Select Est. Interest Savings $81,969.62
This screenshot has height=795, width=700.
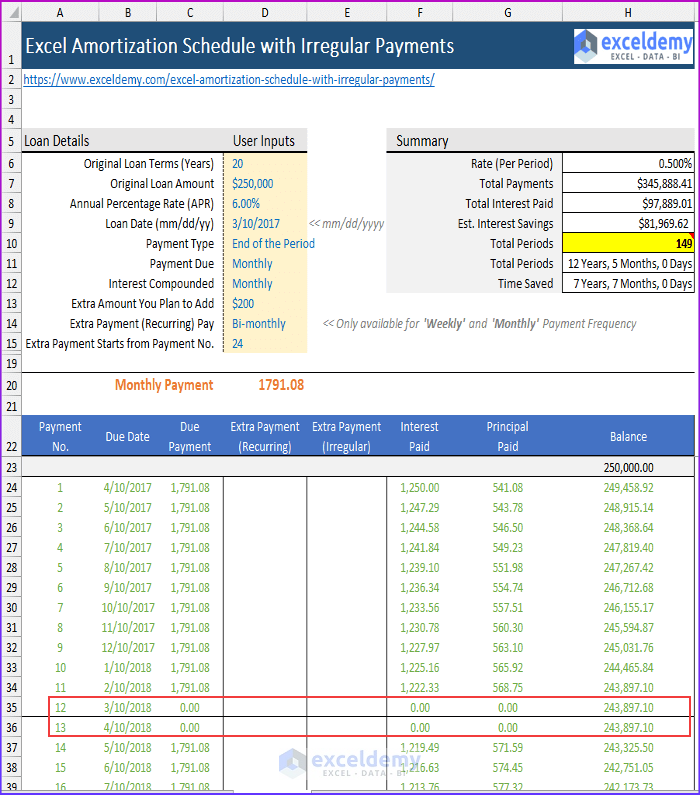pyautogui.click(x=628, y=224)
